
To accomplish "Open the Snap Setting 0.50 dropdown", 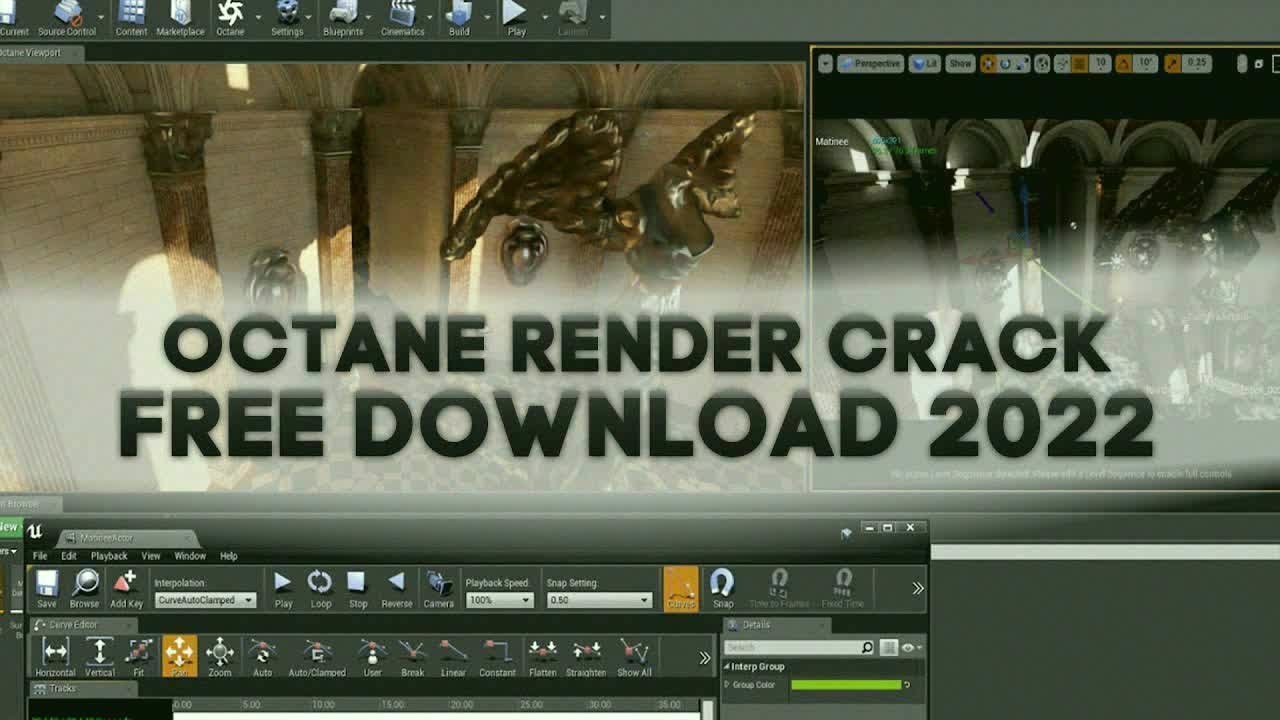I will click(600, 600).
